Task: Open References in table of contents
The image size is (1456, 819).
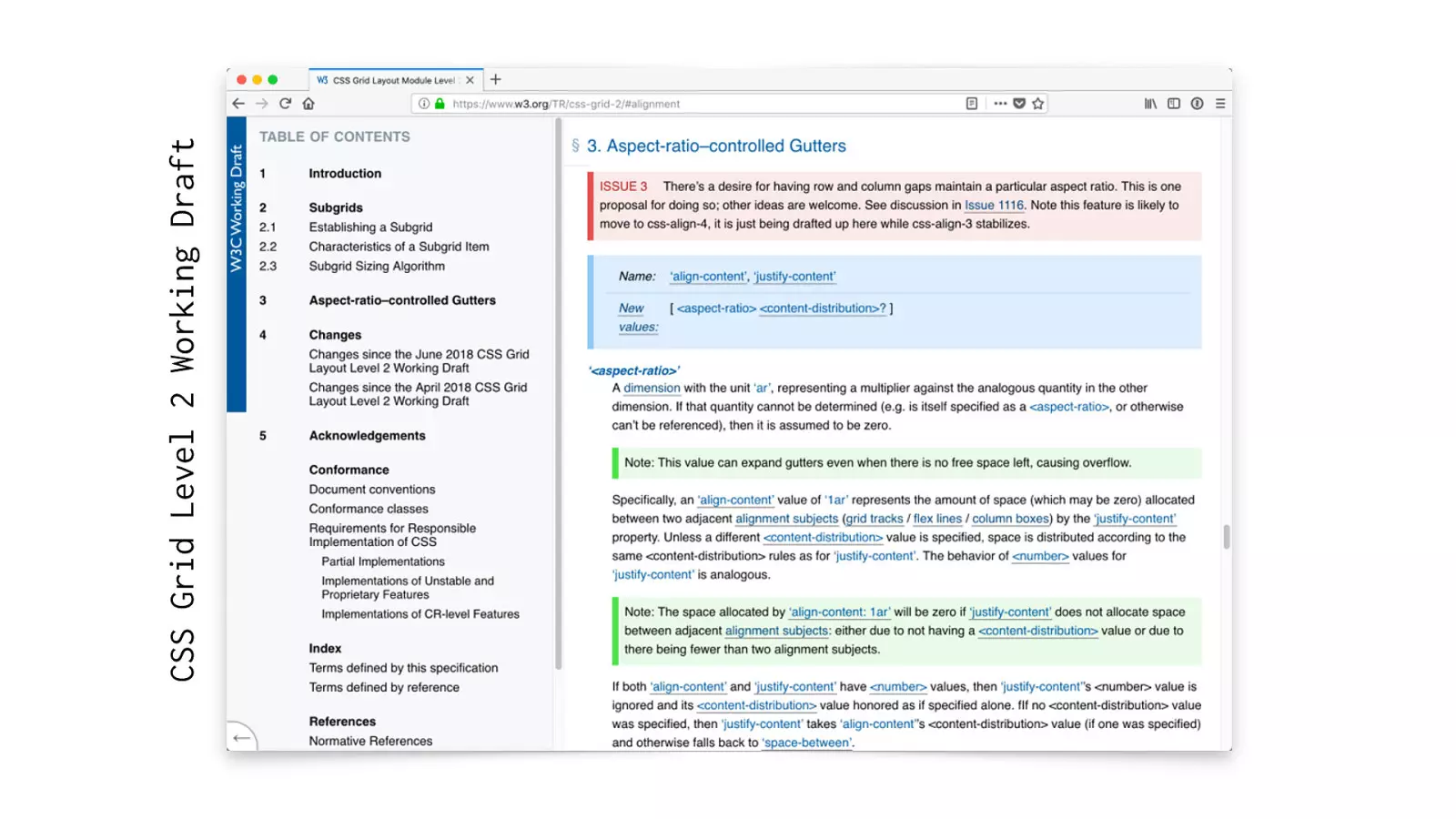Action: (x=342, y=722)
